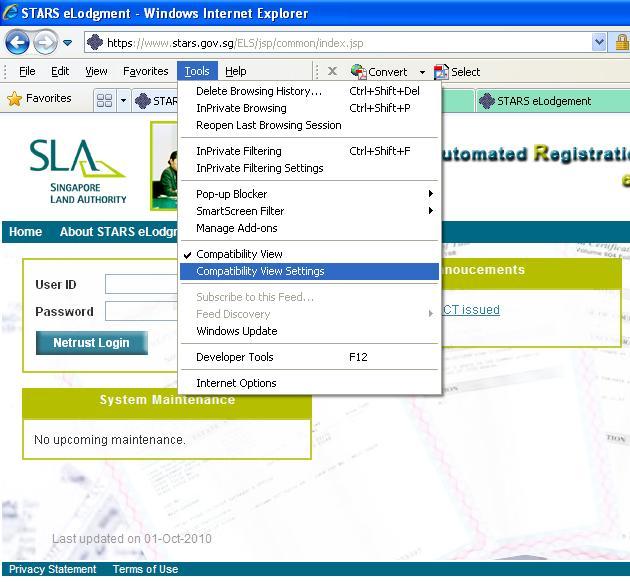The image size is (630, 582).
Task: Click the User ID input field
Action: [x=141, y=284]
